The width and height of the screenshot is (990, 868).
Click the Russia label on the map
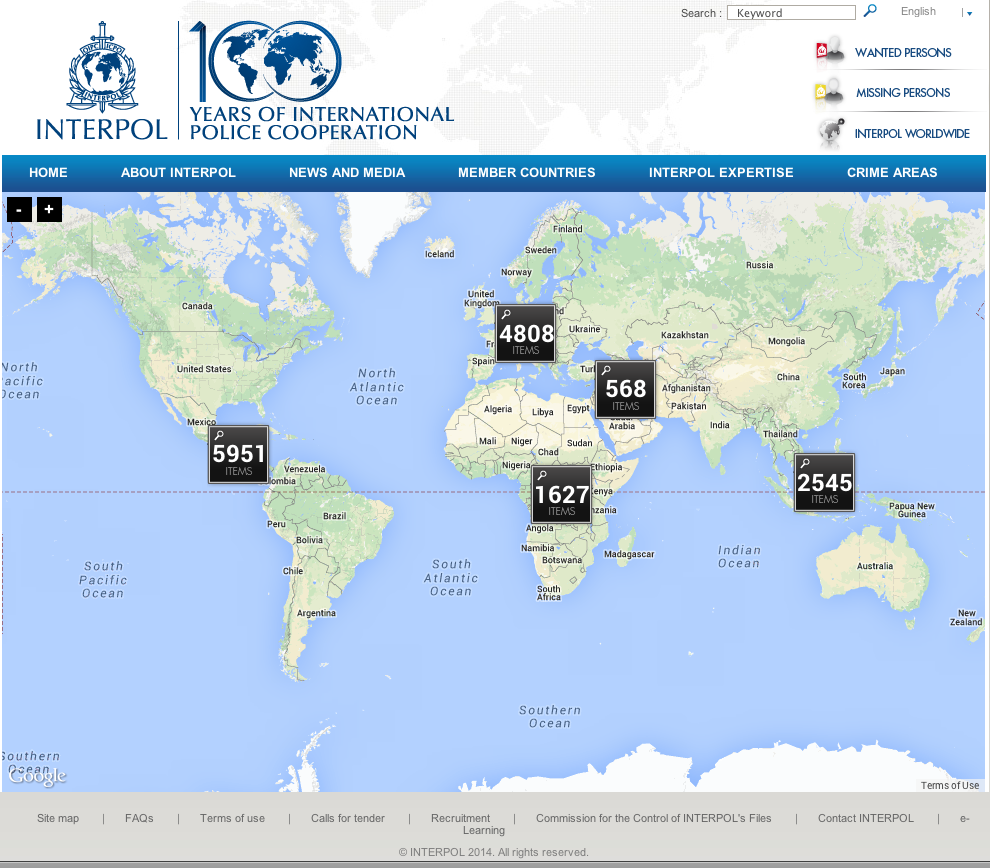[x=760, y=265]
